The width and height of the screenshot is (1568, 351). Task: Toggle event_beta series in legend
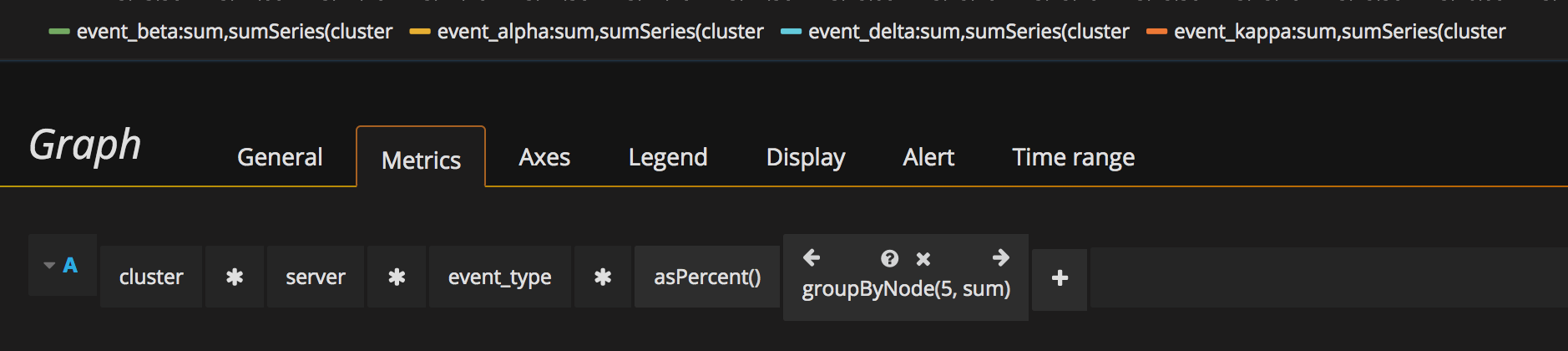tap(234, 32)
